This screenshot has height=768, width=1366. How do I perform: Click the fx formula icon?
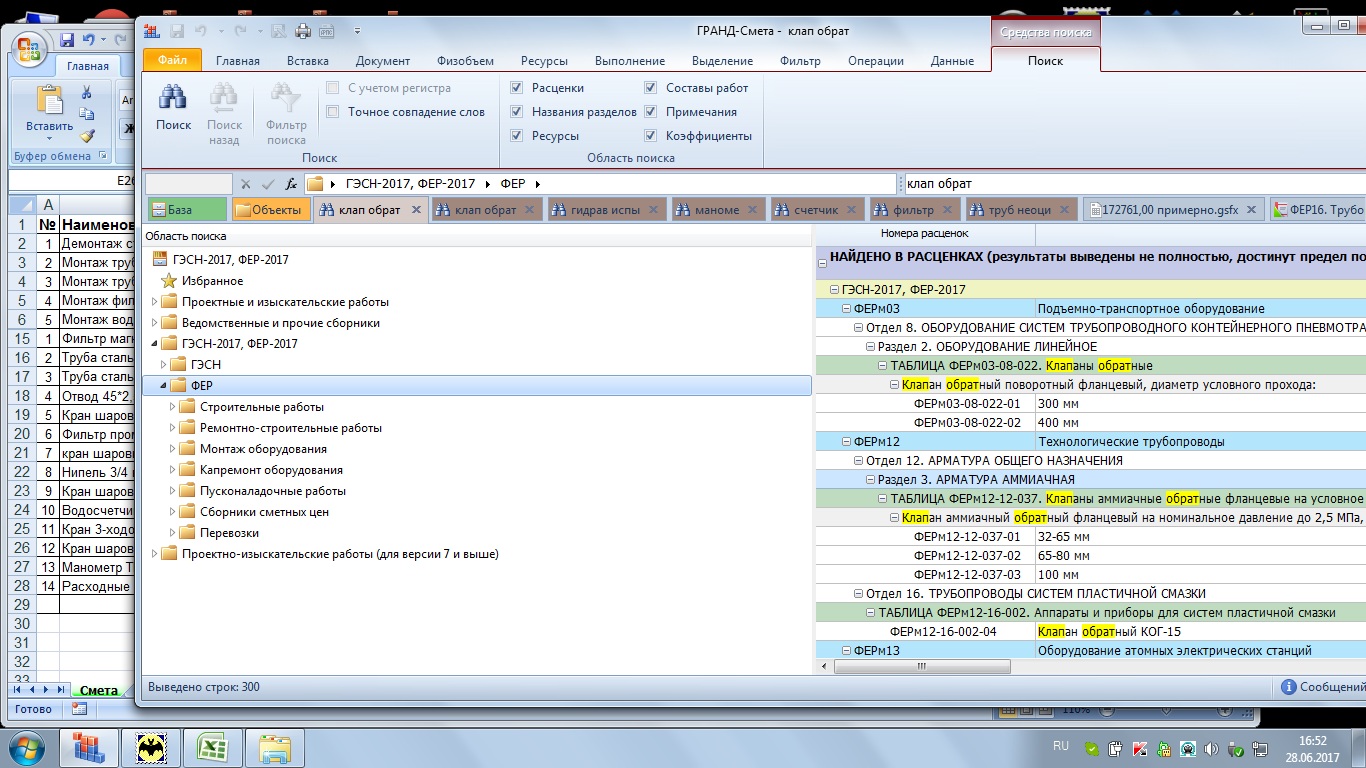pyautogui.click(x=291, y=184)
